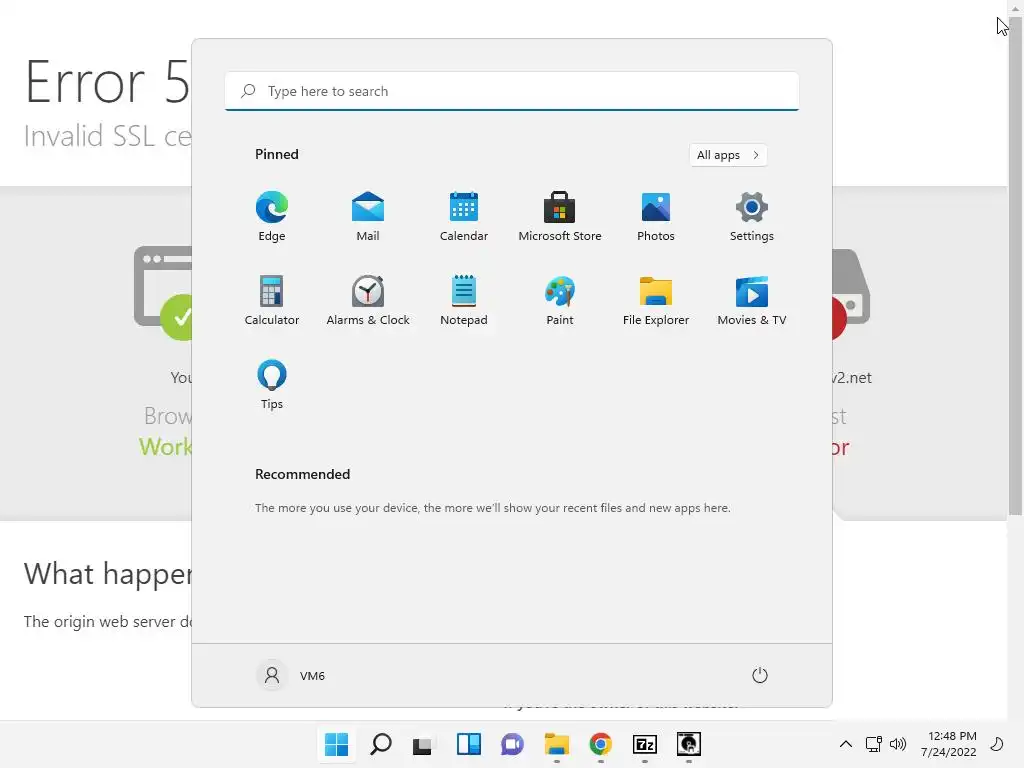Screen dimensions: 1024x768
Task: Launch the Paint app
Action: (560, 300)
